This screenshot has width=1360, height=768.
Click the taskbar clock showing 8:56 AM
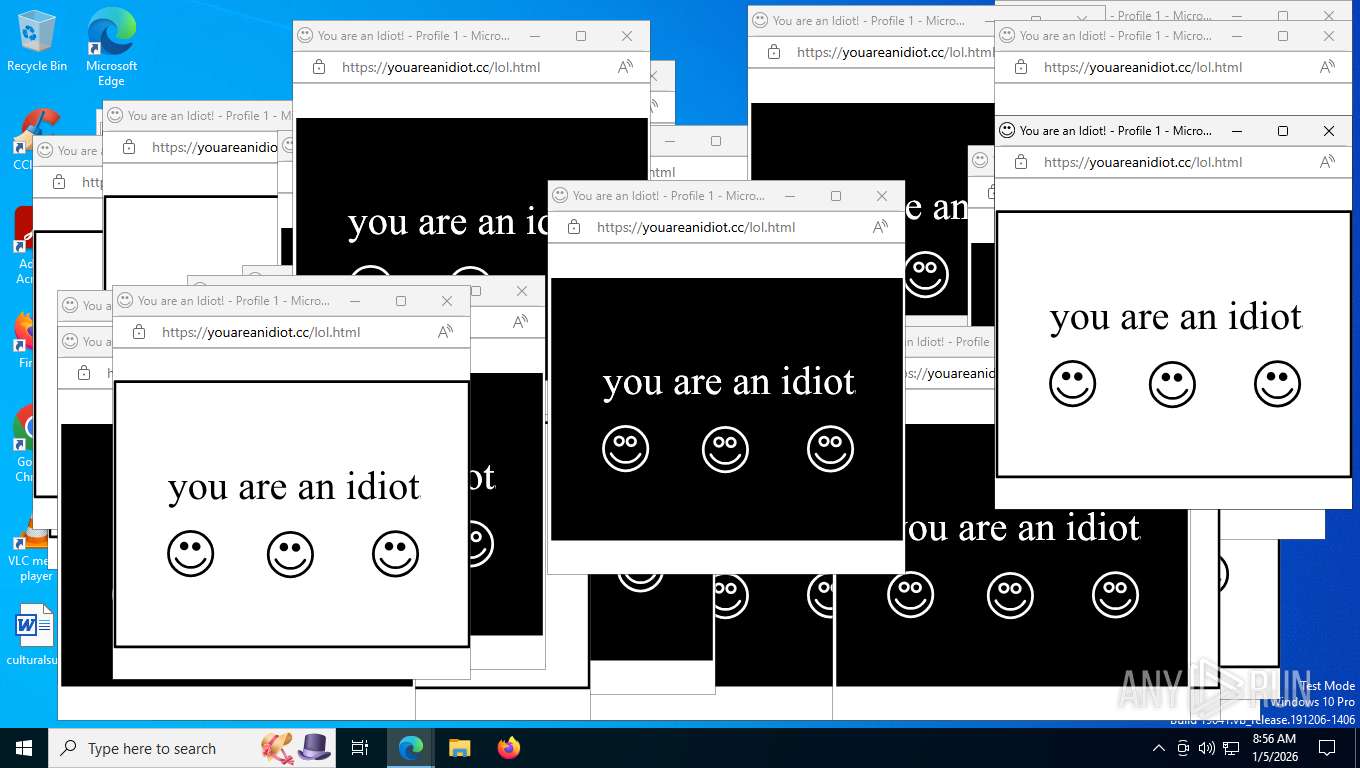[1274, 748]
